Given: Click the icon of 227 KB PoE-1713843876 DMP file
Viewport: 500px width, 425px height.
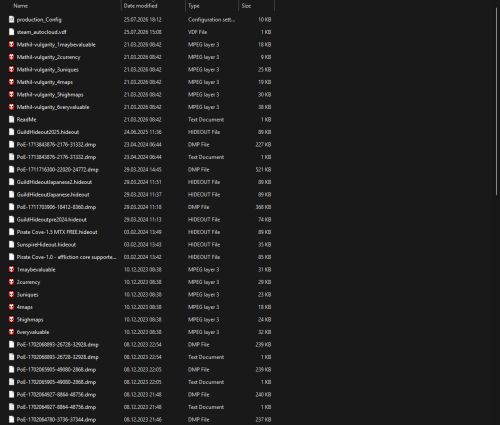Looking at the screenshot, I should coord(11,145).
